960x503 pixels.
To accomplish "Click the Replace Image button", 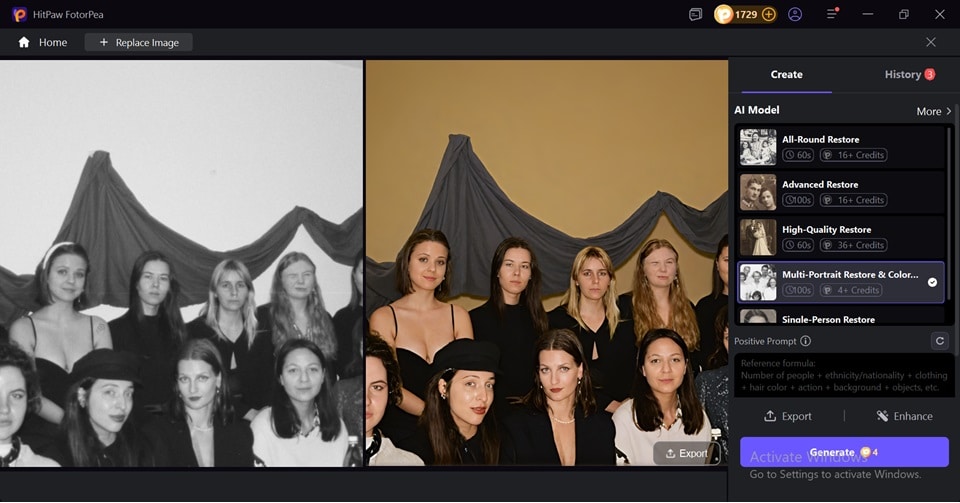I will tap(139, 42).
